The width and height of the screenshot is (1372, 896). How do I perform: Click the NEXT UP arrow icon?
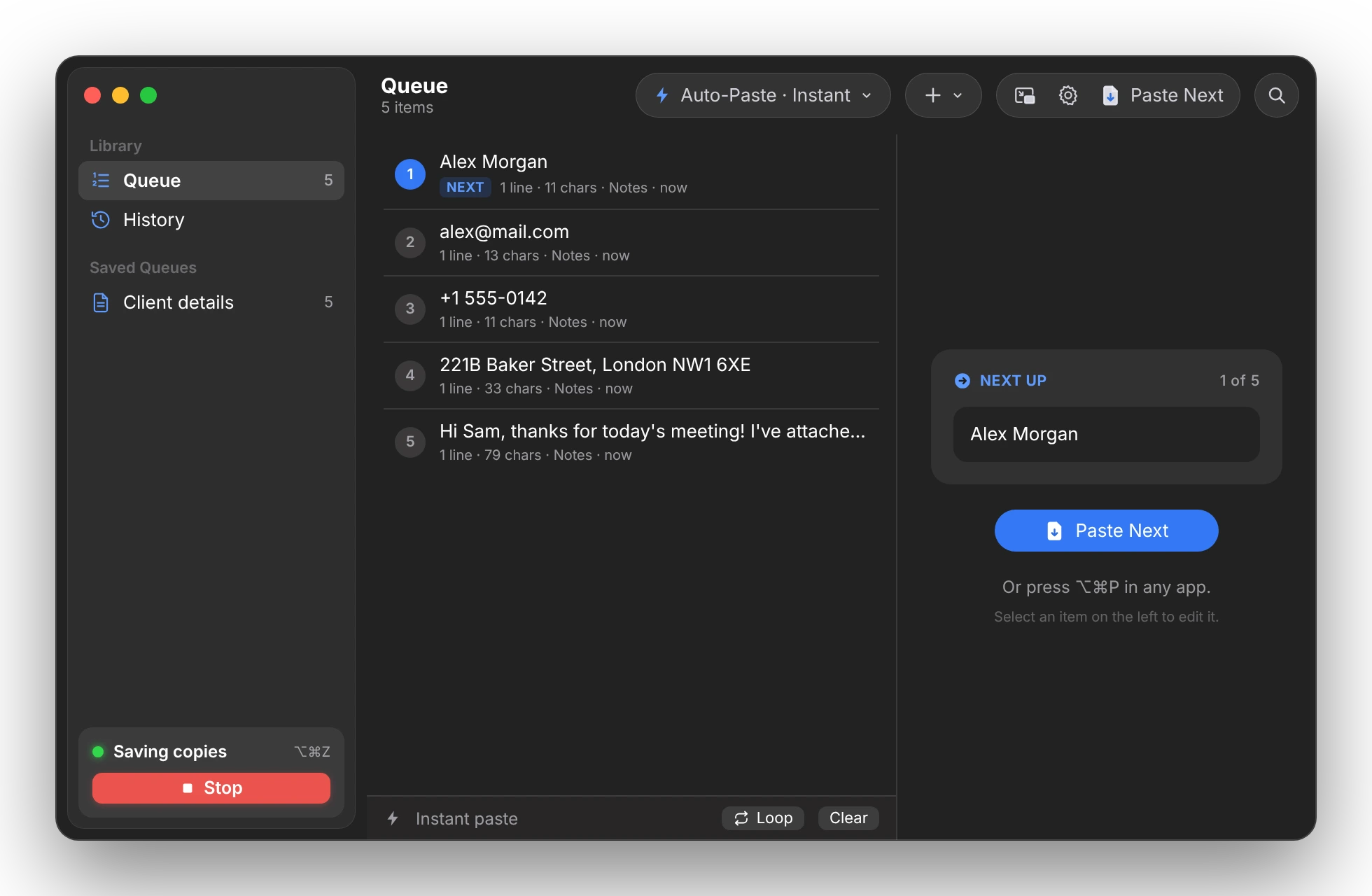[x=962, y=381]
